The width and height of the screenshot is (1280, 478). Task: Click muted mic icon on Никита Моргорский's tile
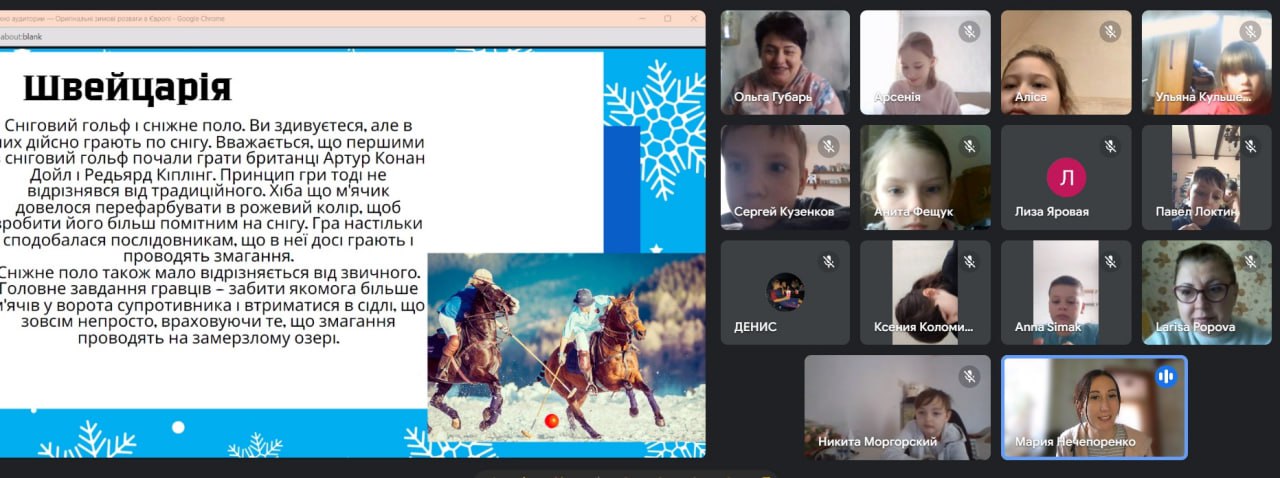[x=968, y=376]
